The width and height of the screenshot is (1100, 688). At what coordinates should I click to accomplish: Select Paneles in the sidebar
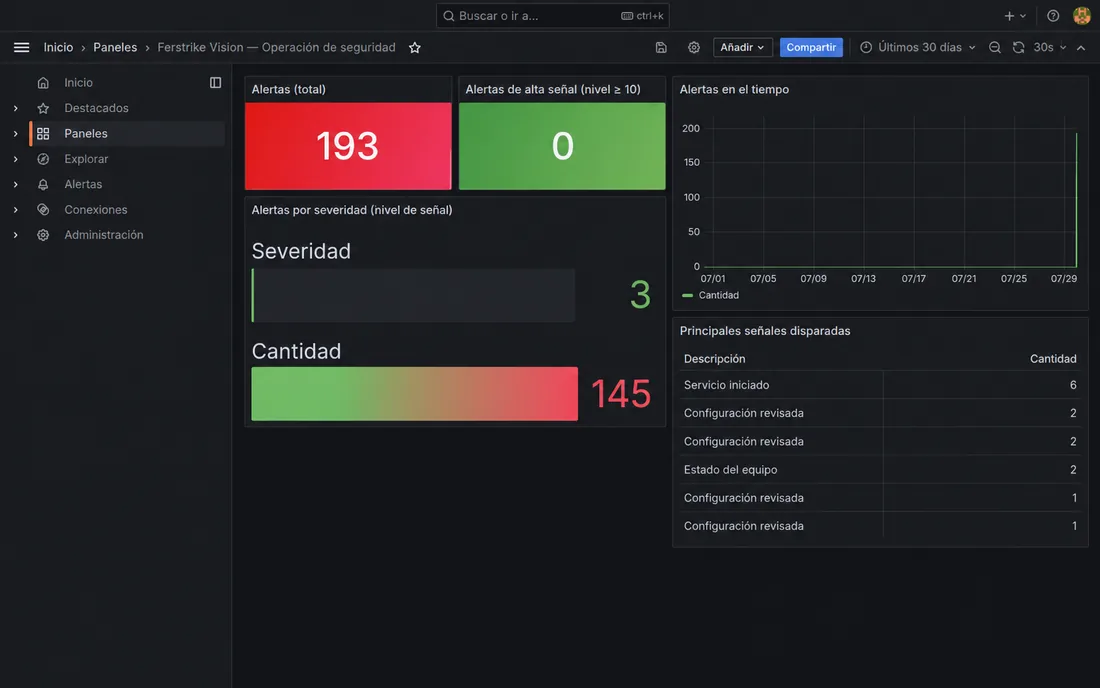coord(86,133)
